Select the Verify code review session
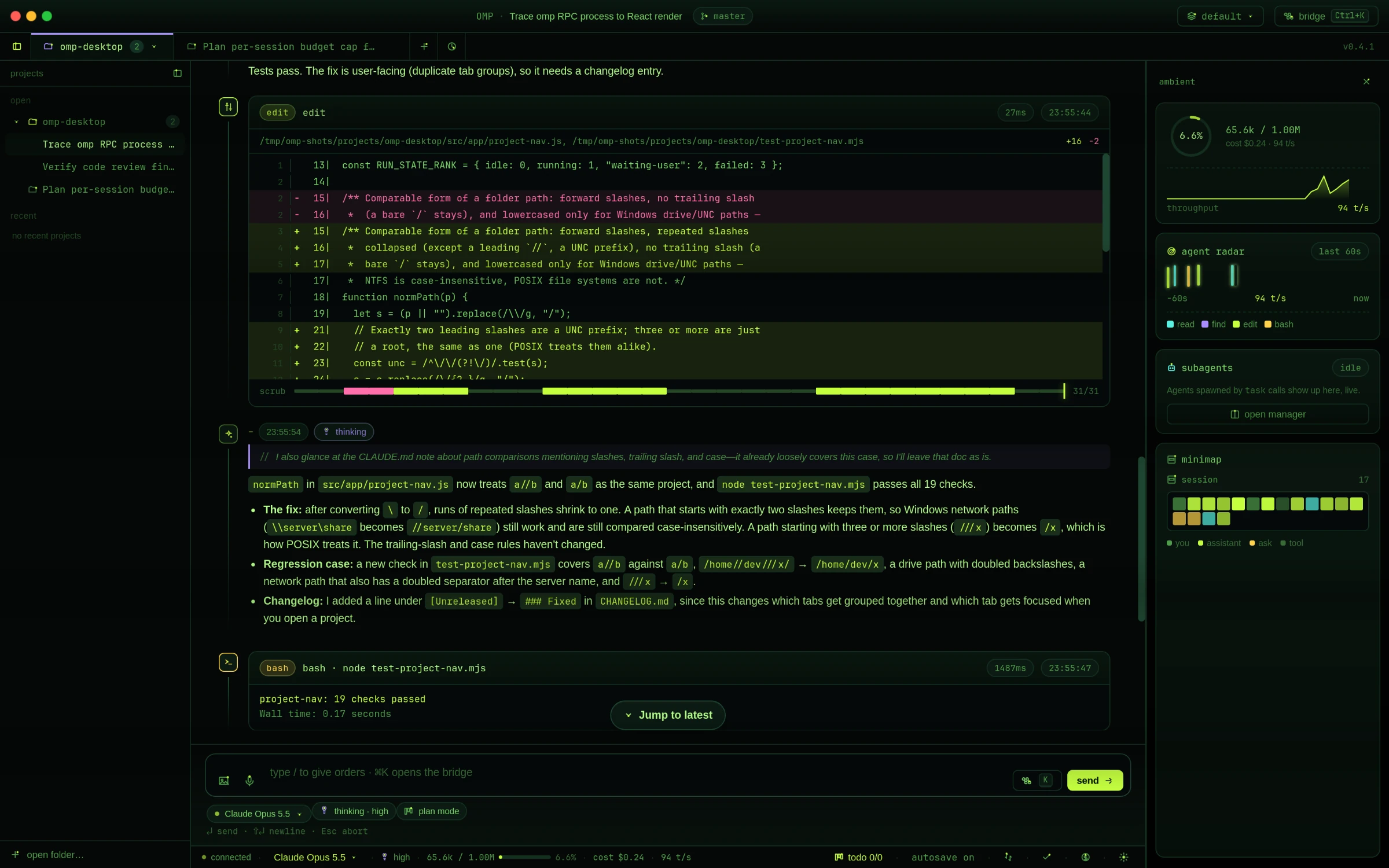This screenshot has width=1389, height=868. 95,167
